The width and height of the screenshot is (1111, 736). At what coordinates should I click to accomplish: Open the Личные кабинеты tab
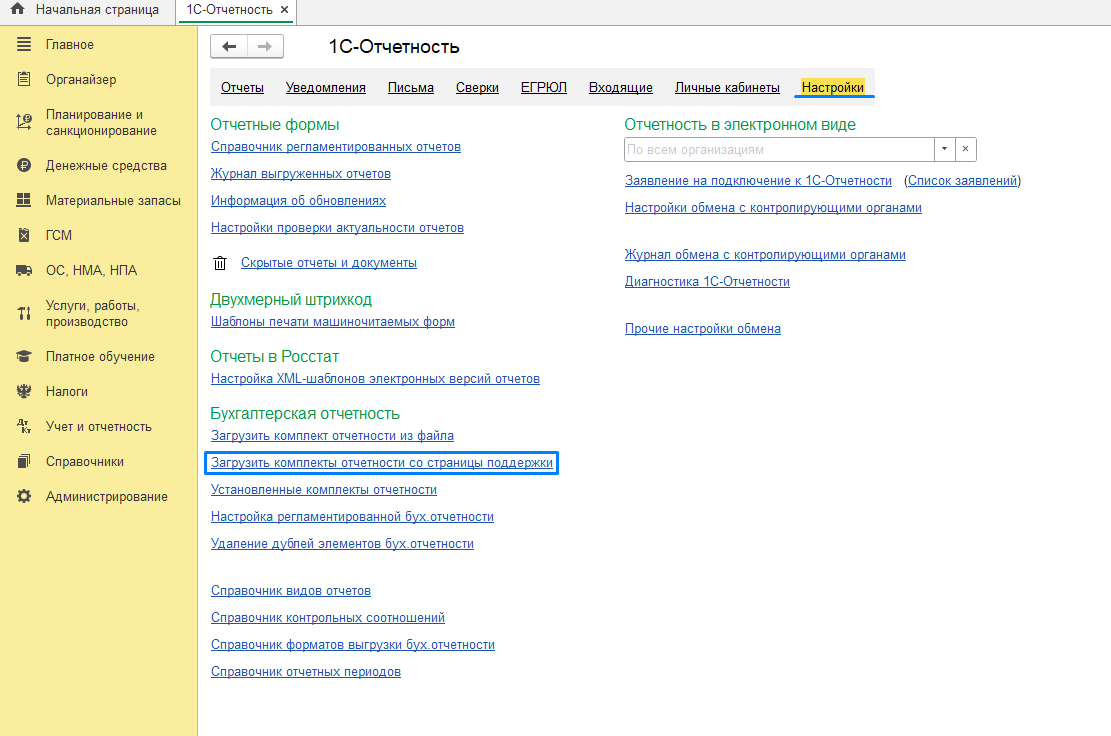click(727, 88)
